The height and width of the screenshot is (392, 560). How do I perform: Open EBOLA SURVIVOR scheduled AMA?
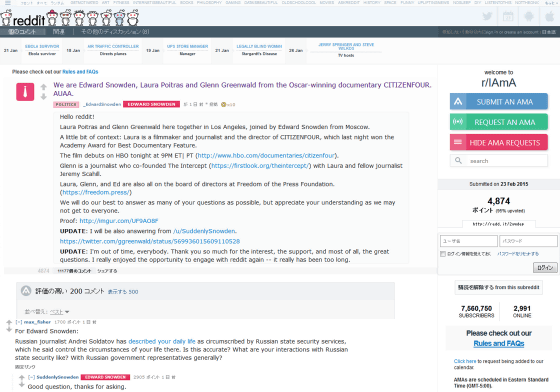click(42, 46)
